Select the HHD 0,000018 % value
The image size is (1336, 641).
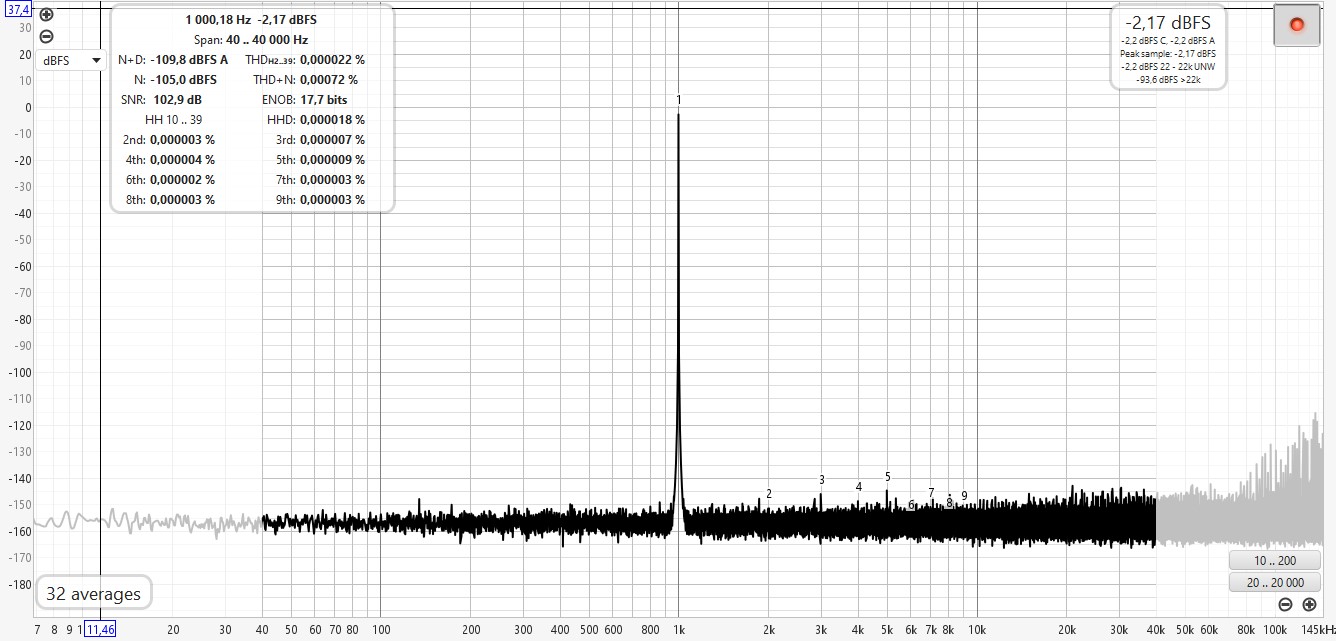click(332, 120)
